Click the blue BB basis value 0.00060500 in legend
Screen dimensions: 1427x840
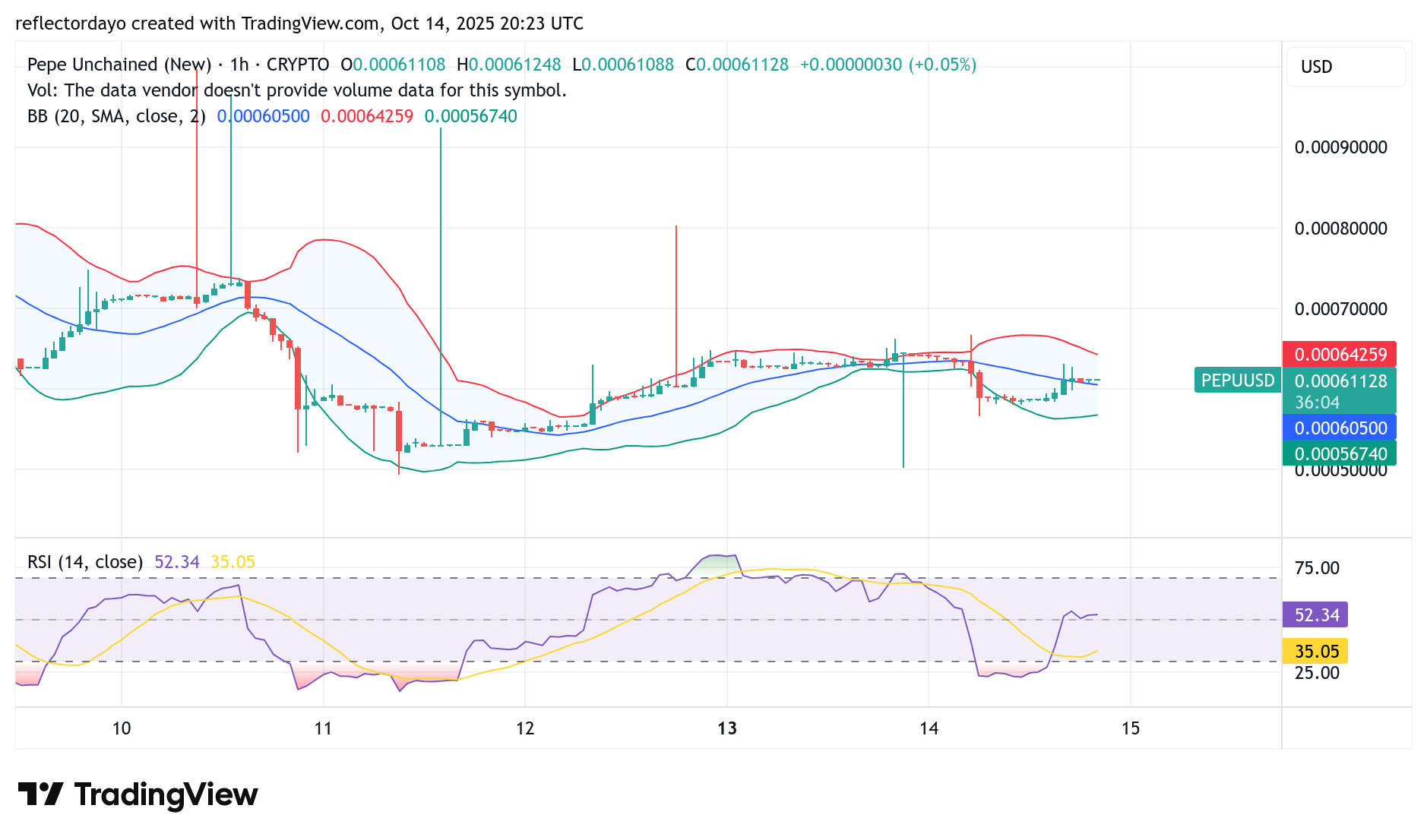pos(264,116)
